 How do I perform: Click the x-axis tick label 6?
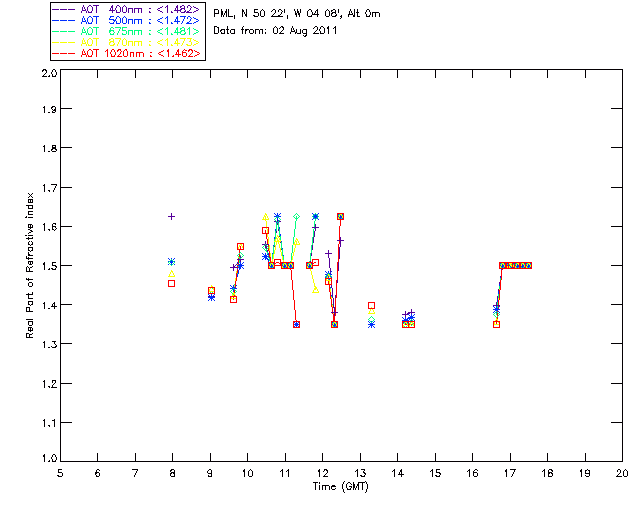(x=98, y=473)
